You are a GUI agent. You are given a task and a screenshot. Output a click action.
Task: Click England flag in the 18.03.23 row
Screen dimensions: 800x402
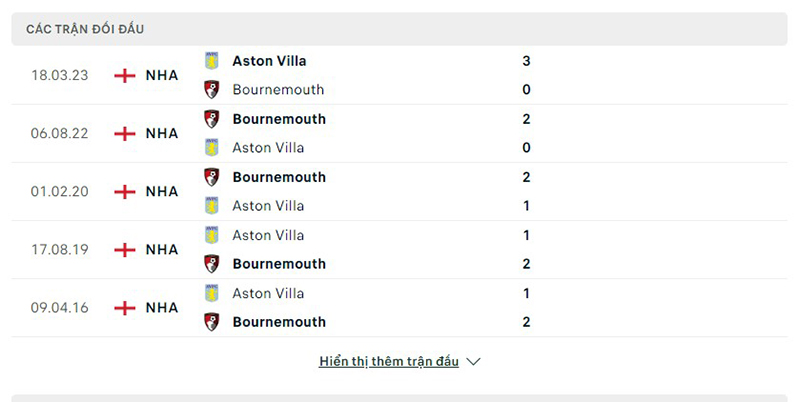point(125,75)
